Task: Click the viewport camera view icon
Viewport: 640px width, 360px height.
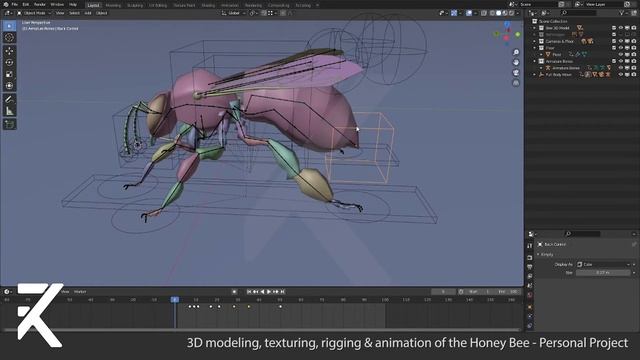Action: tap(516, 73)
